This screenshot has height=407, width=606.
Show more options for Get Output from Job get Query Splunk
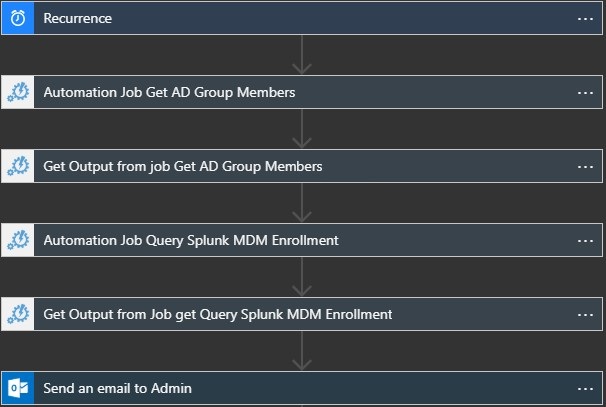585,314
